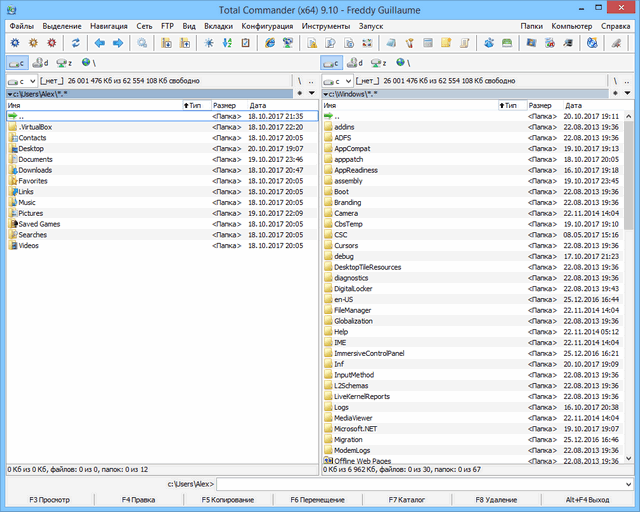
Task: Open the Конфигурация menu
Action: 267,25
